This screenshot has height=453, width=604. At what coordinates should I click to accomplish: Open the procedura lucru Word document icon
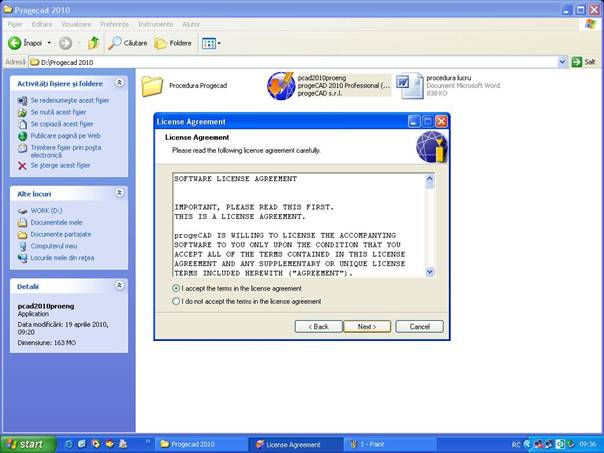410,87
